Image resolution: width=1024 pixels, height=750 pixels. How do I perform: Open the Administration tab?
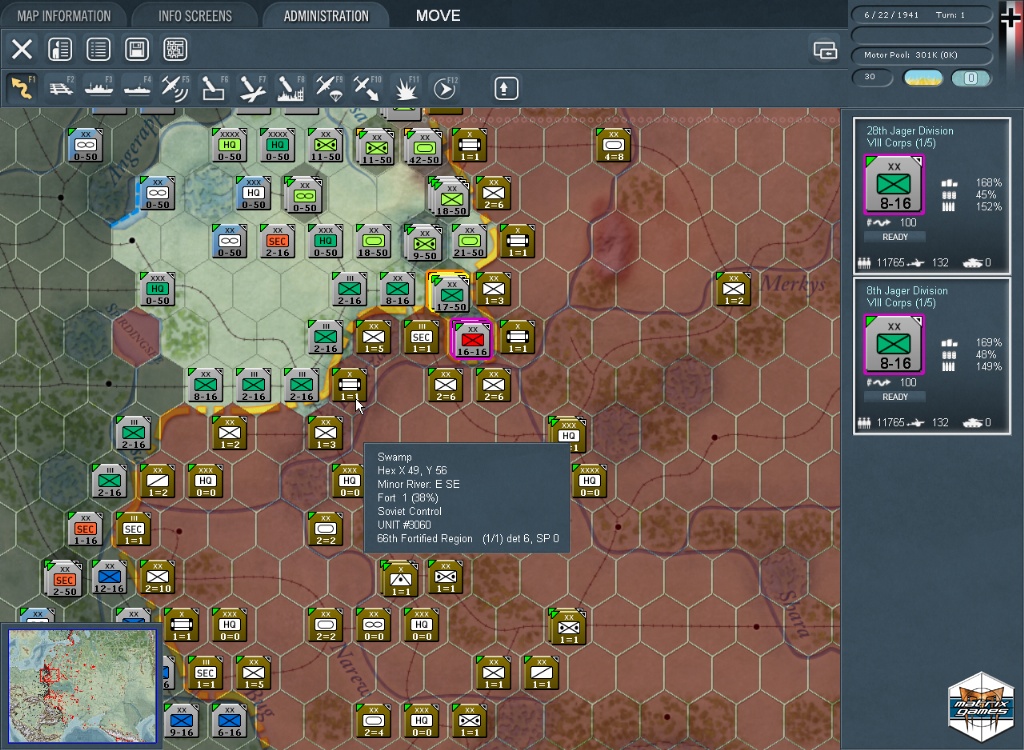(x=326, y=16)
